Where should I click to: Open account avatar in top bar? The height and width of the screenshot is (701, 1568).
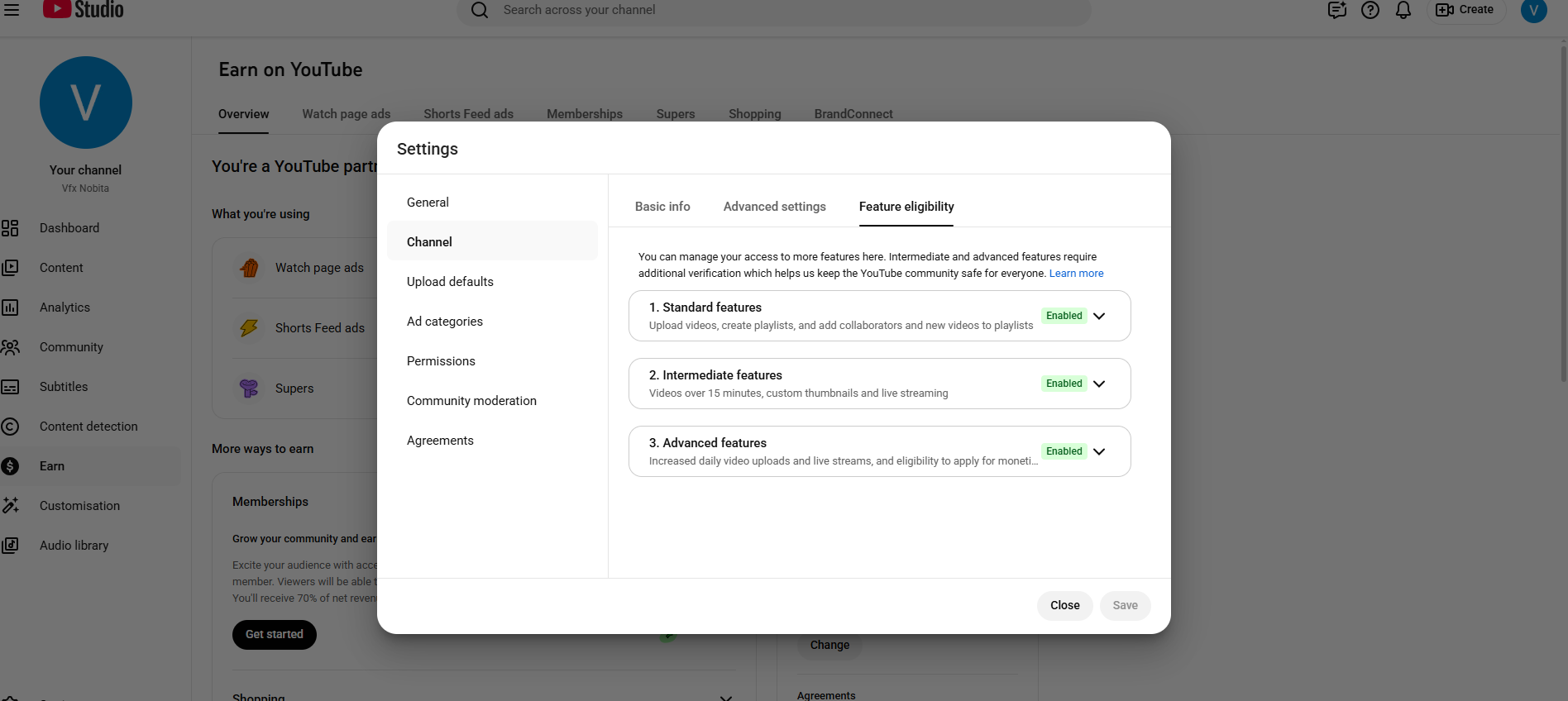click(1533, 10)
